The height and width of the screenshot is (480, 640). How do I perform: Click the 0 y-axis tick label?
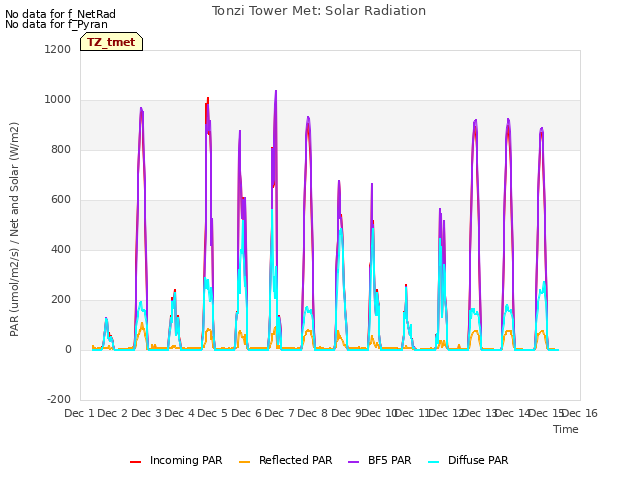(x=69, y=350)
